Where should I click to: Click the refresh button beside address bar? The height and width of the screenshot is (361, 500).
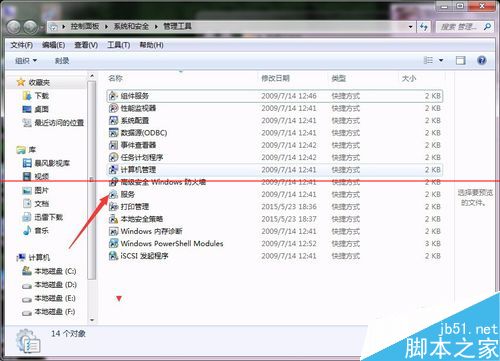[424, 27]
